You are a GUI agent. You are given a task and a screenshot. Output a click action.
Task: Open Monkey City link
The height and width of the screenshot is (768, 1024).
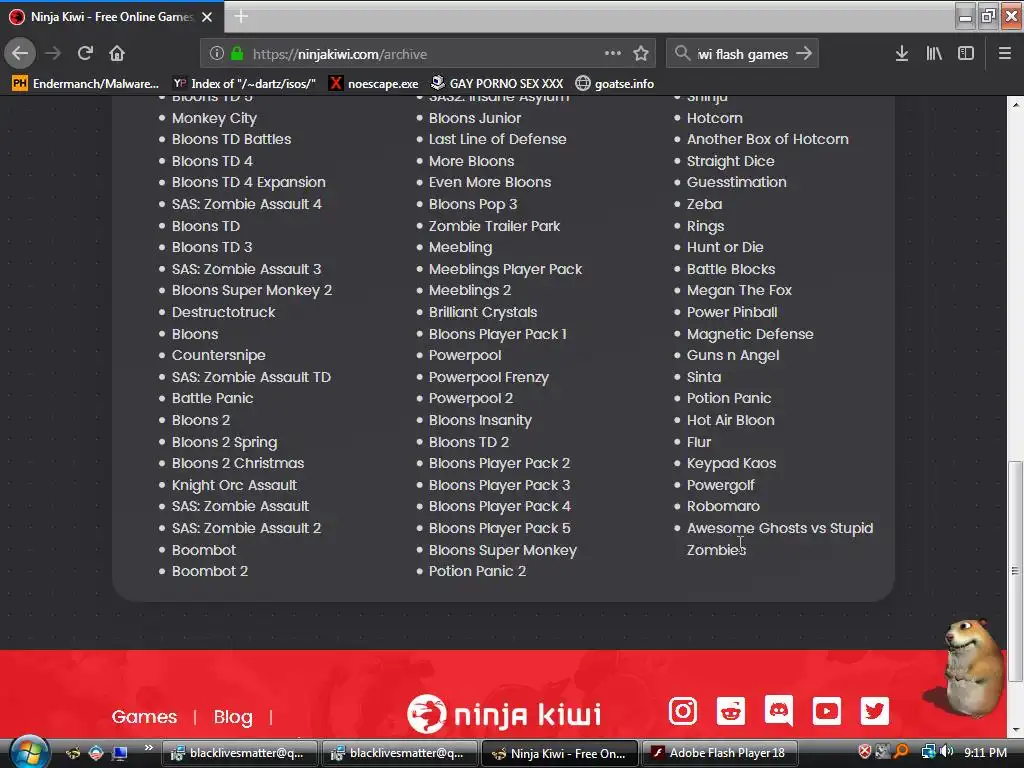coord(214,118)
